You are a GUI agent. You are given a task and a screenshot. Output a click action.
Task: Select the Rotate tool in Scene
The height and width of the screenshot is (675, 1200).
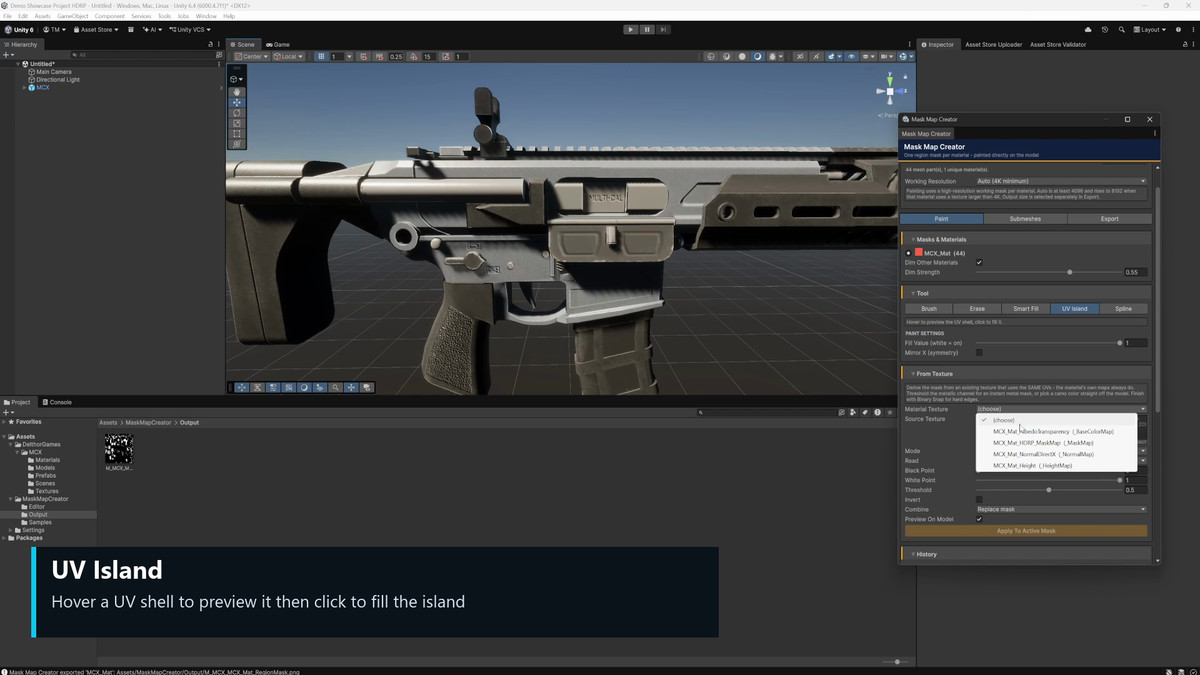pos(237,113)
